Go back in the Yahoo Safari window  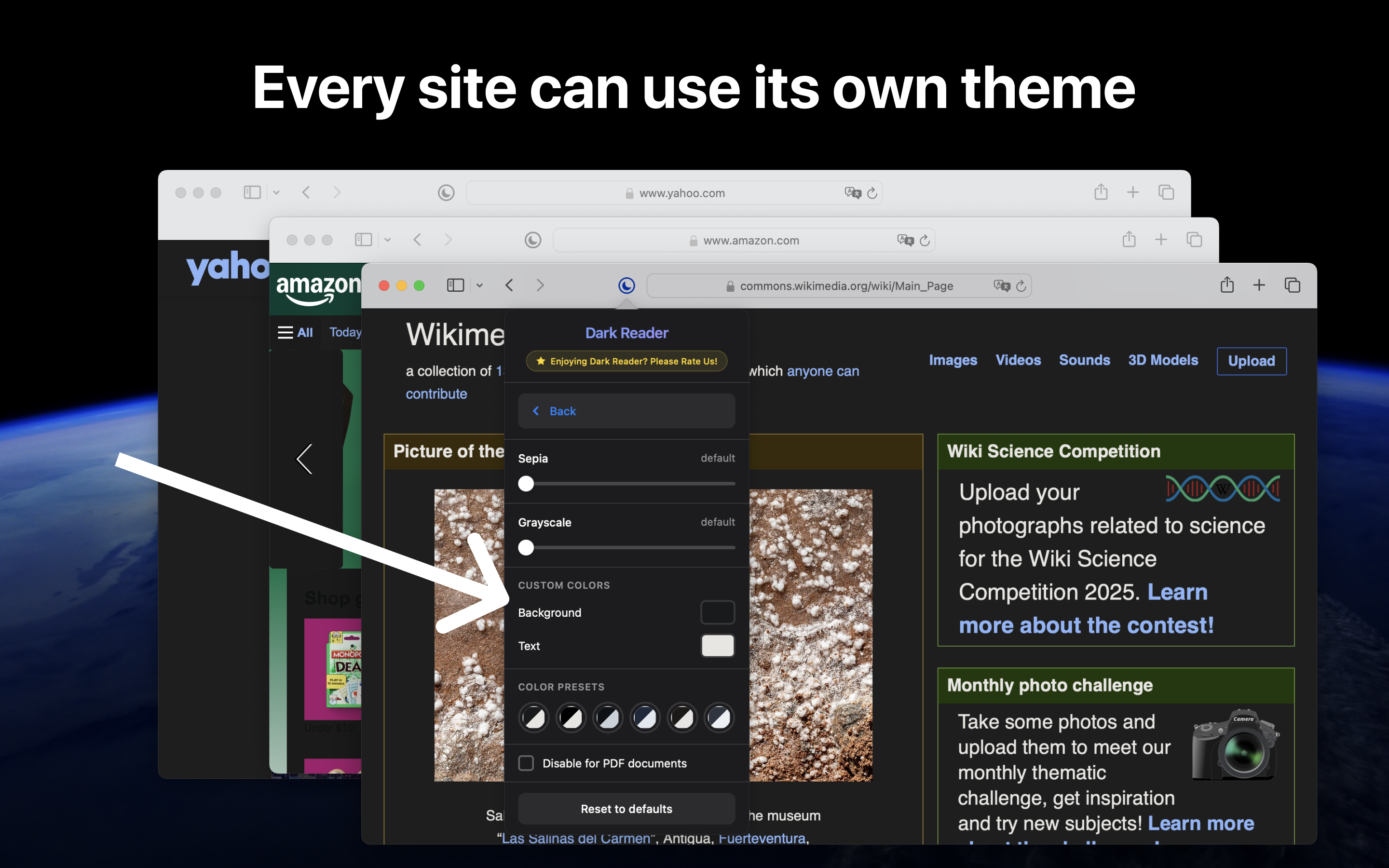tap(306, 192)
